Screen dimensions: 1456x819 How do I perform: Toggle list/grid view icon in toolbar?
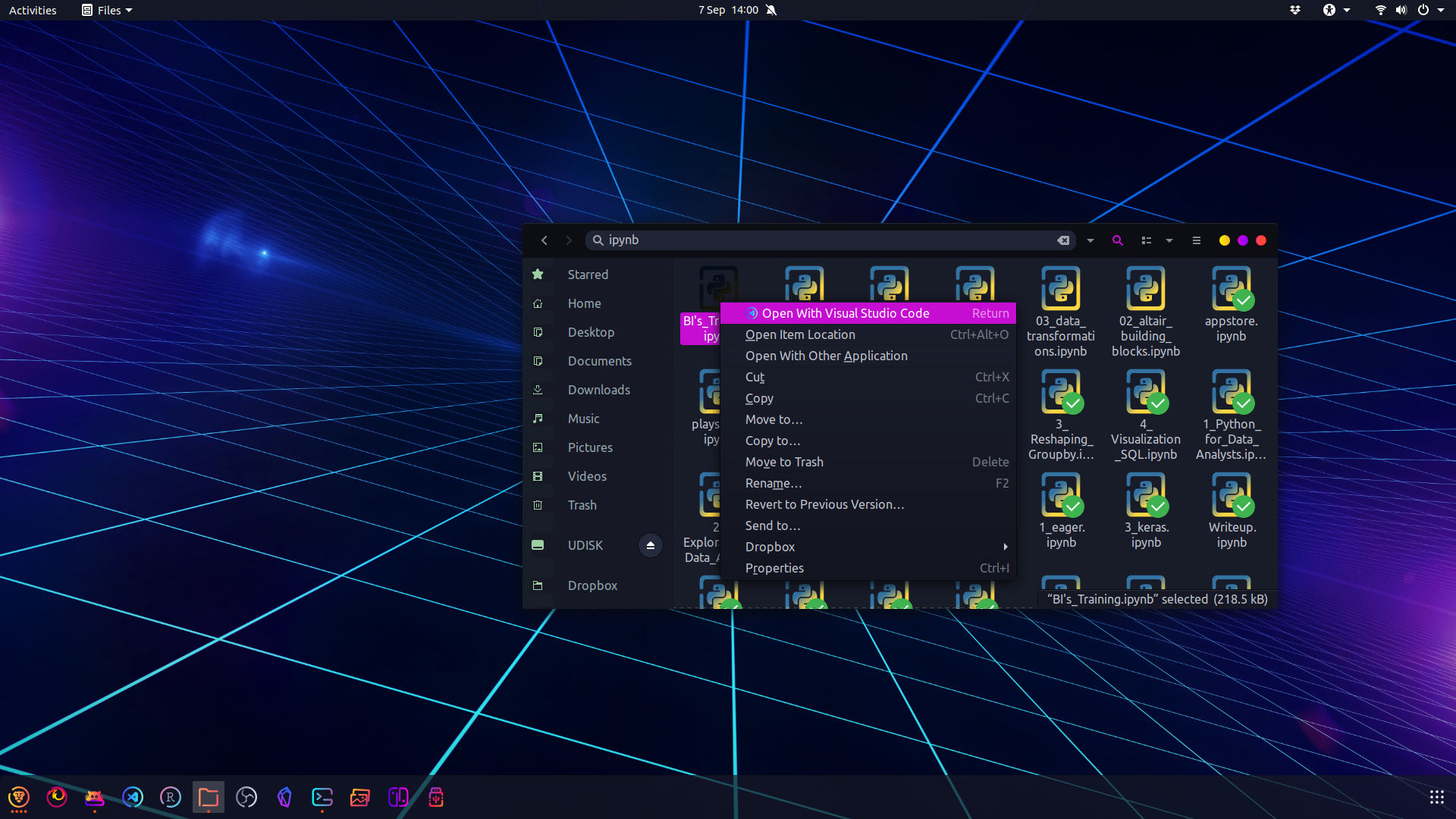(1147, 240)
